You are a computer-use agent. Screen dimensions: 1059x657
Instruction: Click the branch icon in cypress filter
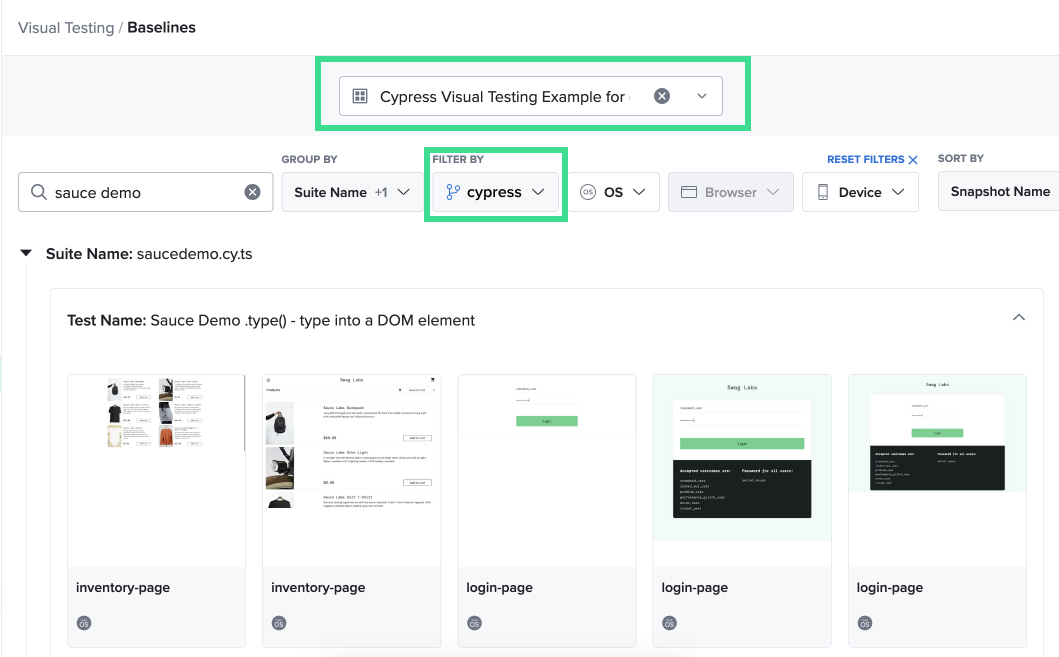coord(453,192)
